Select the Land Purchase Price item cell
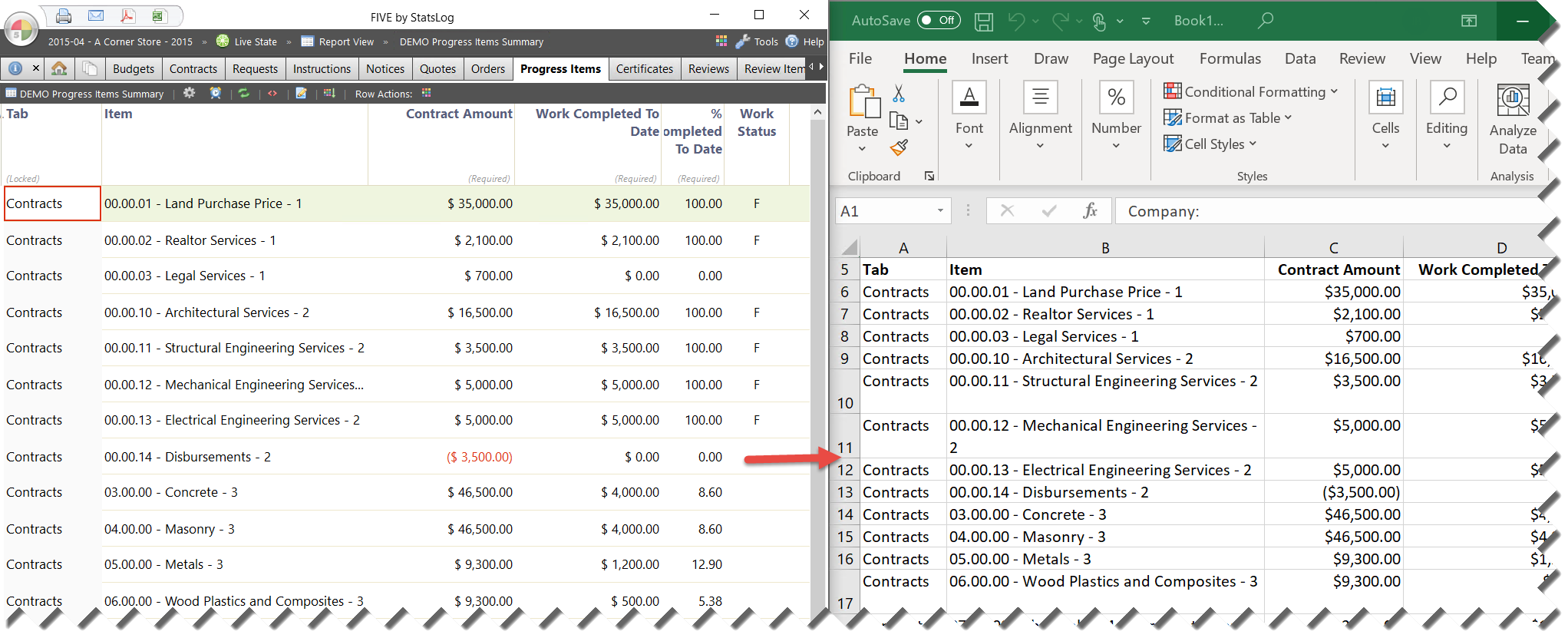The image size is (1568, 638). pyautogui.click(x=234, y=203)
